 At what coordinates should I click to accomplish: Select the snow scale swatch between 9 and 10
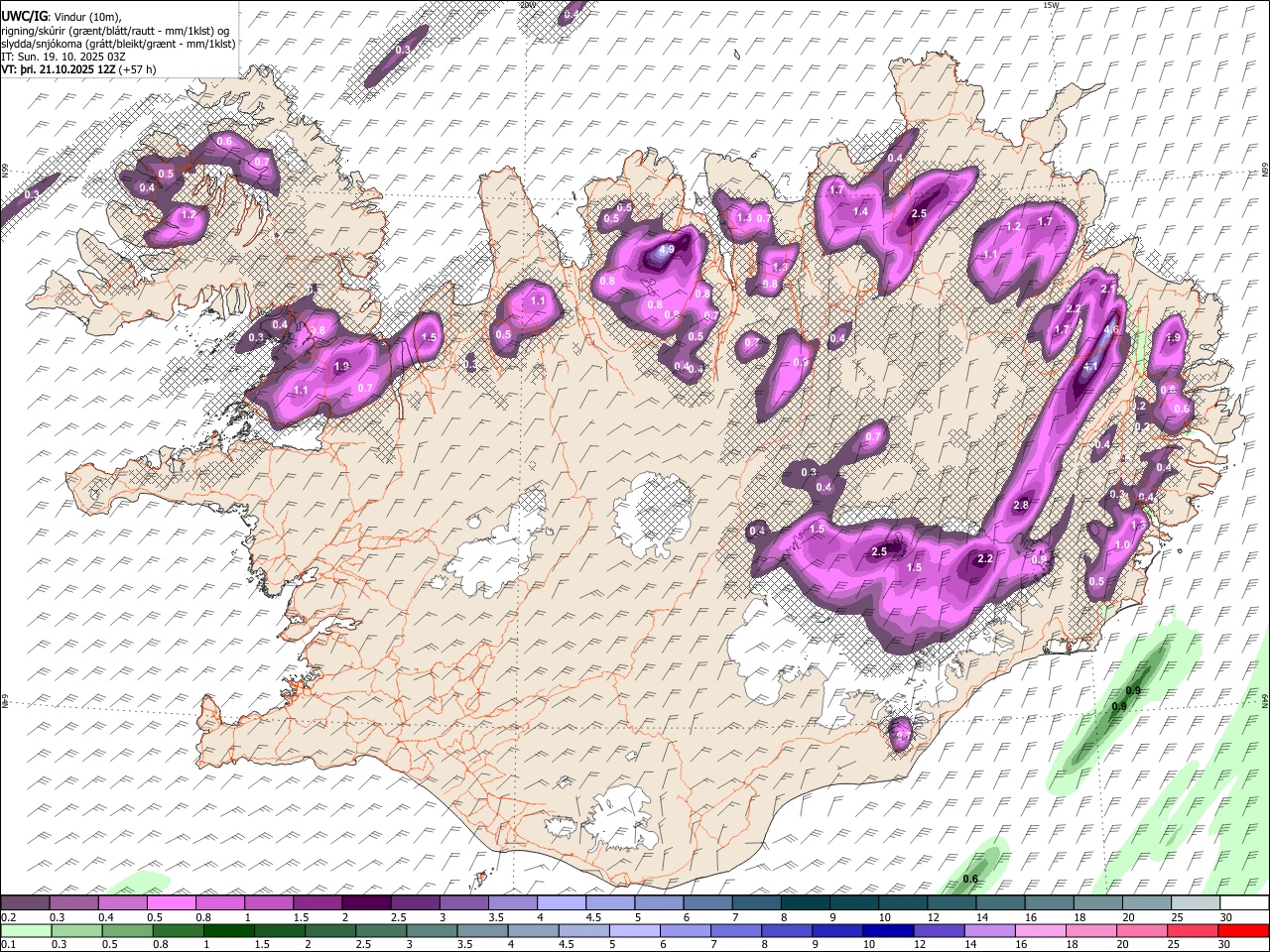(853, 903)
